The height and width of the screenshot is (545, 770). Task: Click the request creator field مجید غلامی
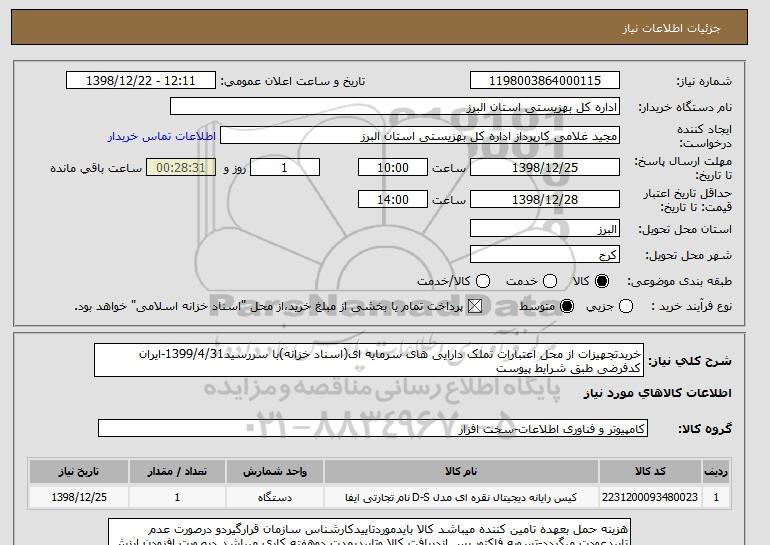click(420, 136)
